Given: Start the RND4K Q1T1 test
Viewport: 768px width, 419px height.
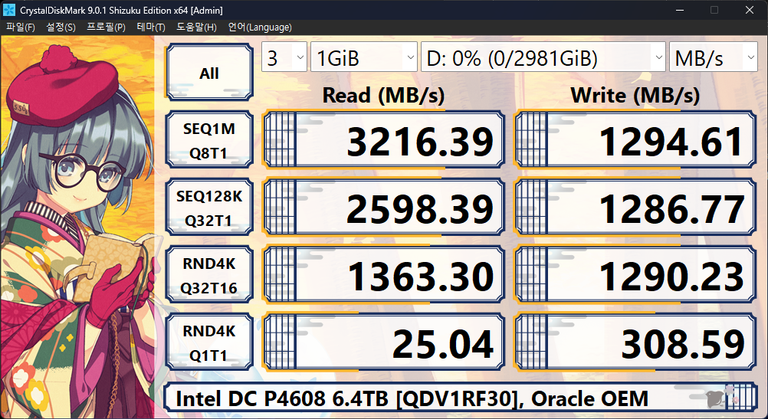Looking at the screenshot, I should click(x=209, y=343).
